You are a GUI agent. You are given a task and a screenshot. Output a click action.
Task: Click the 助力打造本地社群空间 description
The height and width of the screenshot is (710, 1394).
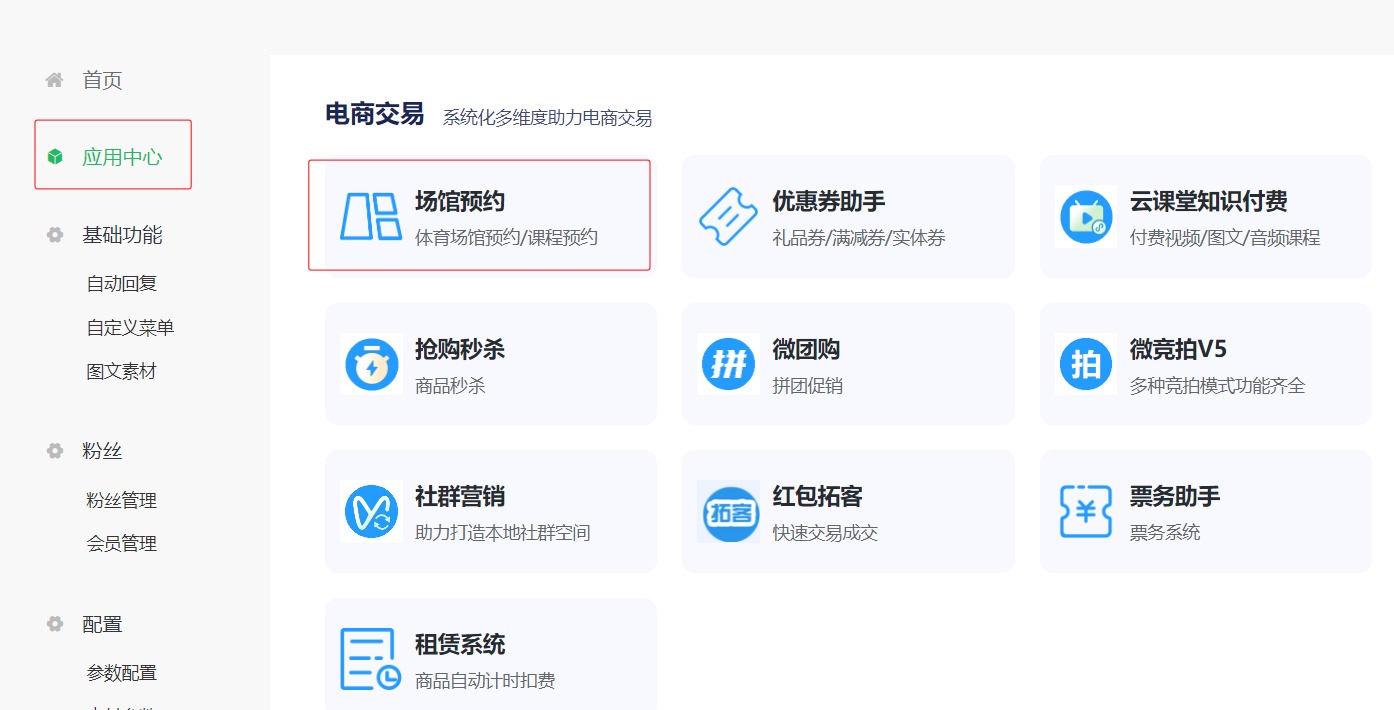(503, 533)
